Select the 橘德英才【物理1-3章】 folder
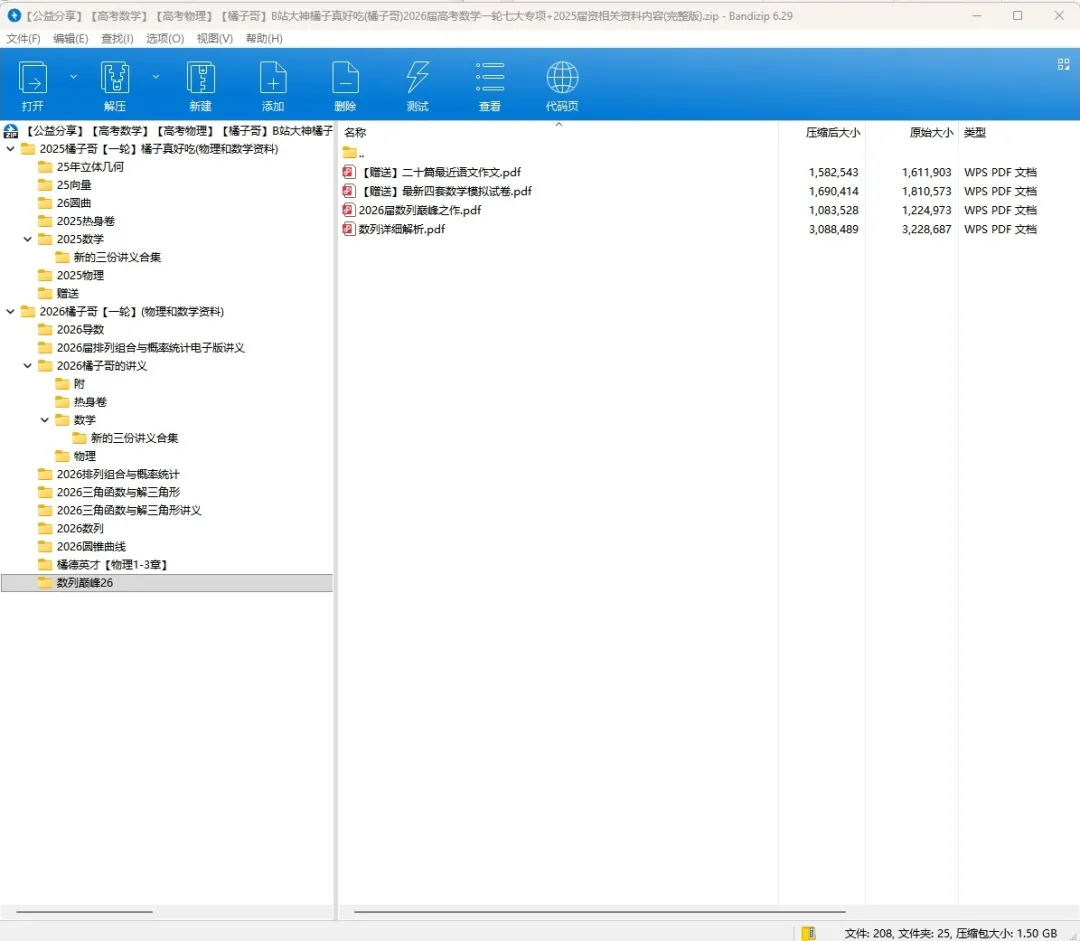 [x=103, y=564]
